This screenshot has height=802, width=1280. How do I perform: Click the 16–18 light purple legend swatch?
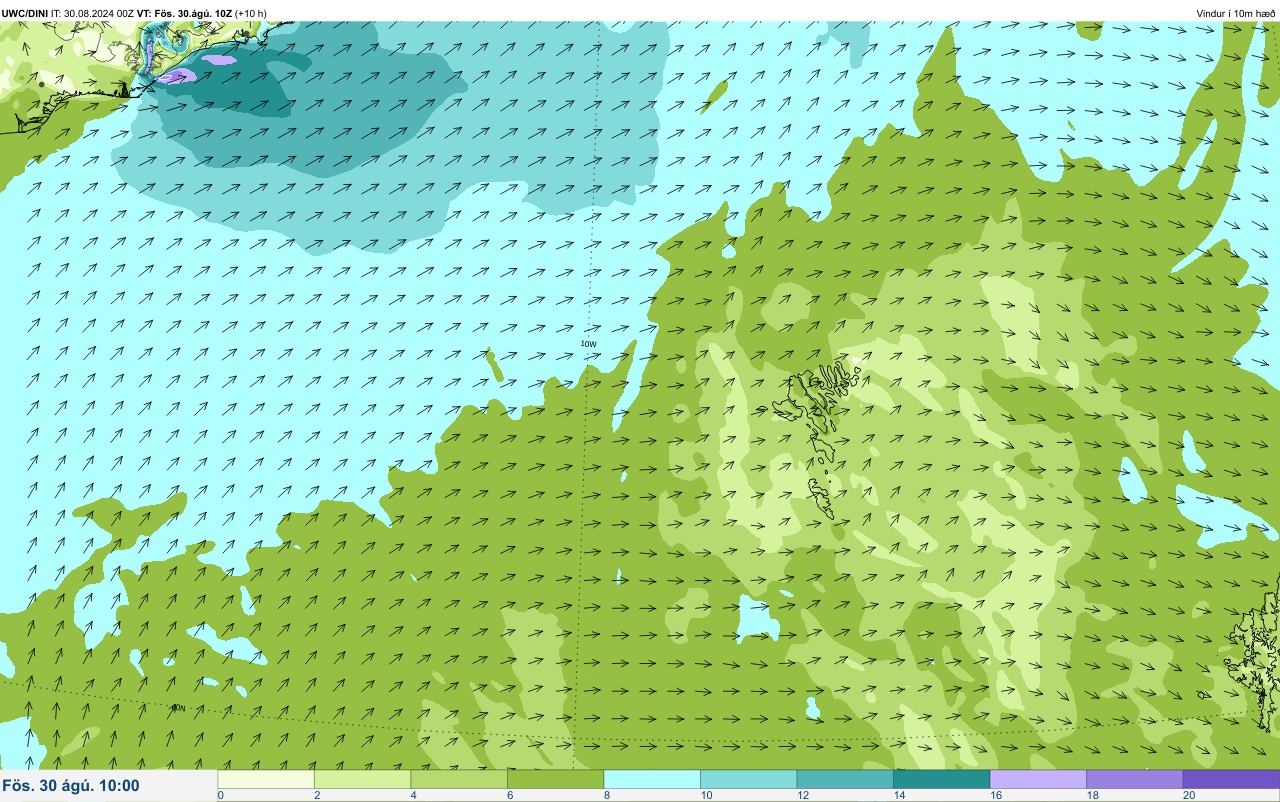tap(1038, 779)
